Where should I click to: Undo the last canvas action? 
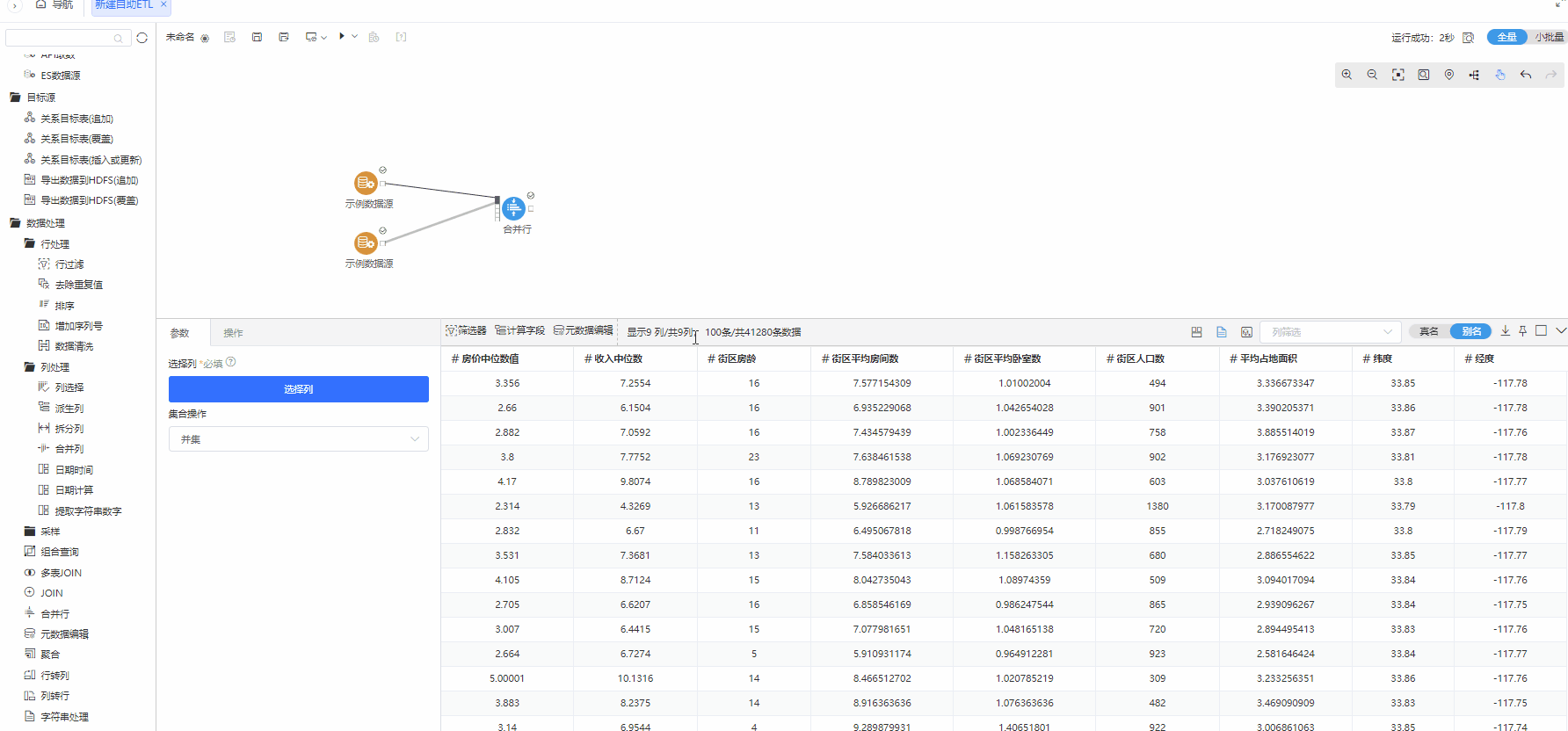(1526, 75)
